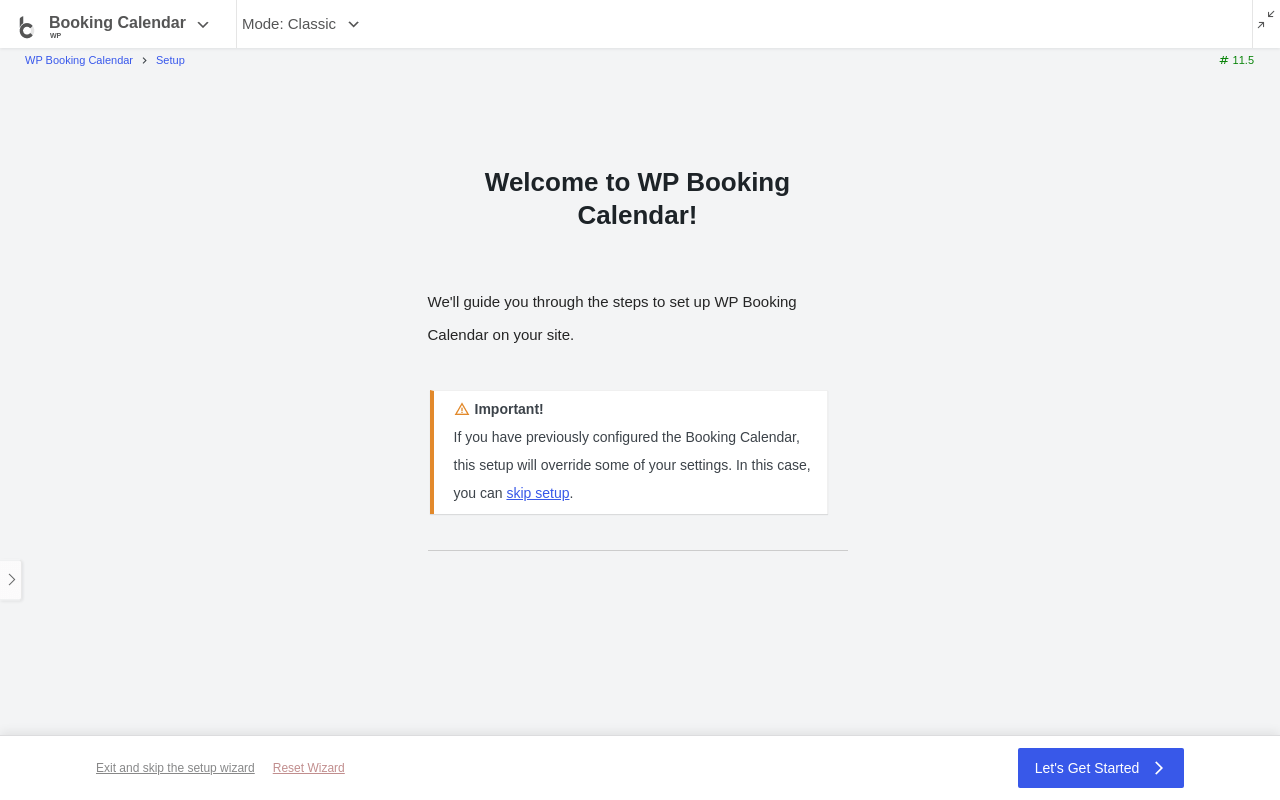Viewport: 1280px width, 800px height.
Task: Click the orange warning triangle icon
Action: point(462,409)
